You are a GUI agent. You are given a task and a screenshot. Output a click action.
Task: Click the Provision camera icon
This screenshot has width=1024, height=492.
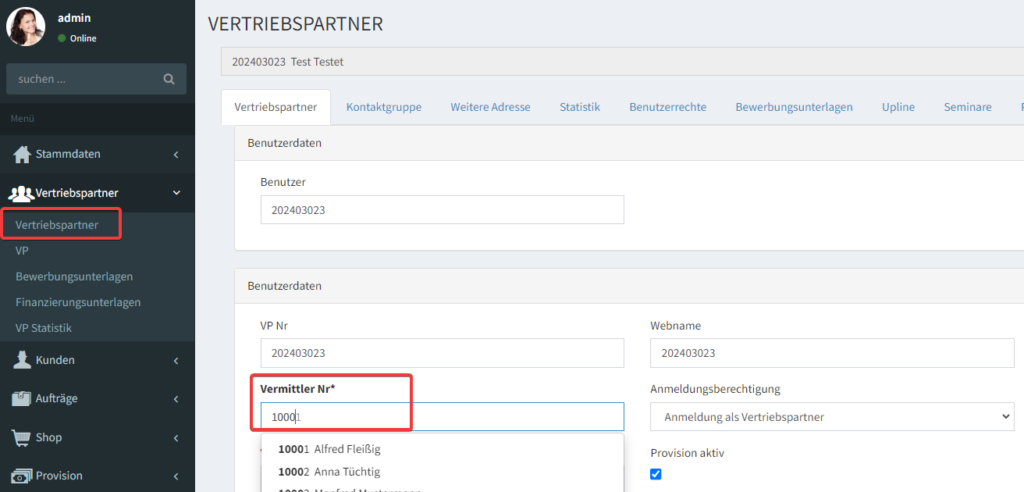(x=21, y=476)
